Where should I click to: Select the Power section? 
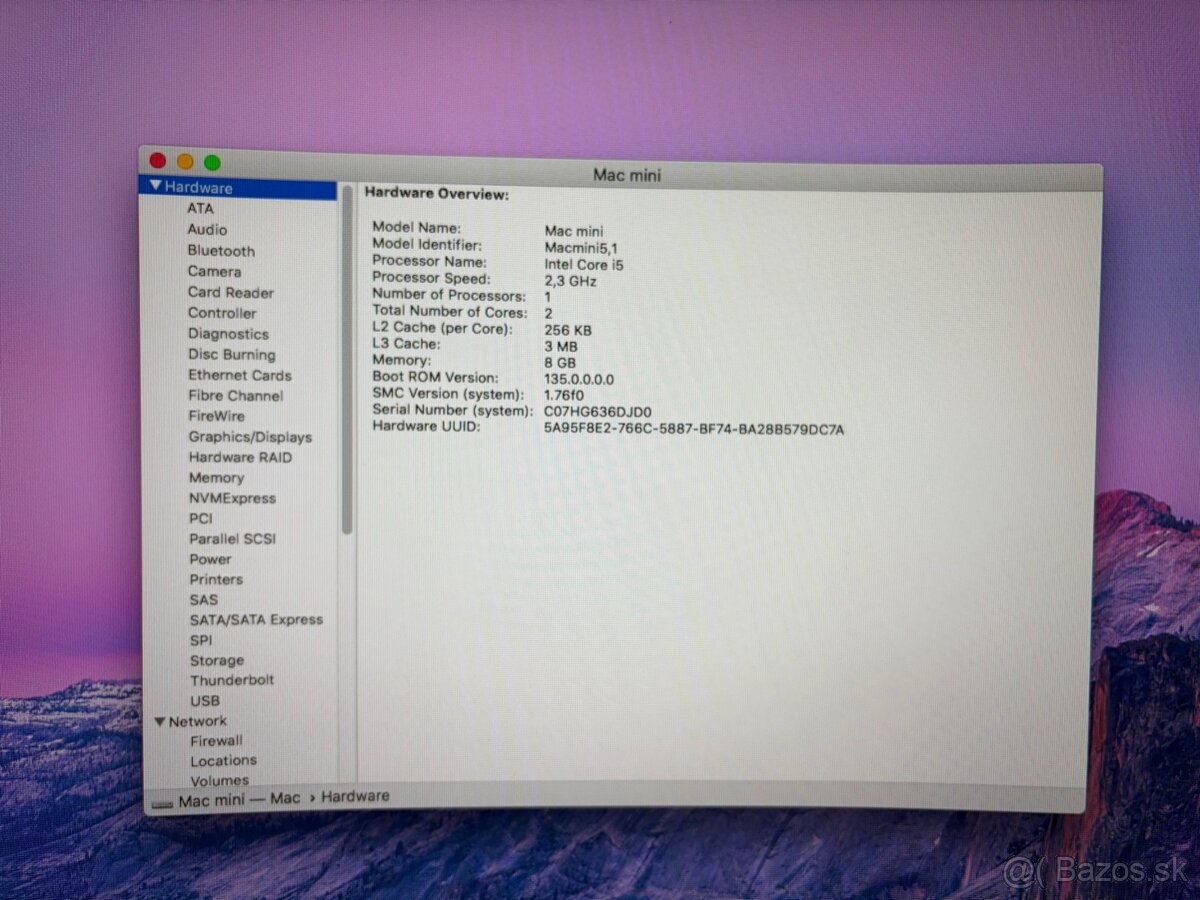(x=210, y=559)
